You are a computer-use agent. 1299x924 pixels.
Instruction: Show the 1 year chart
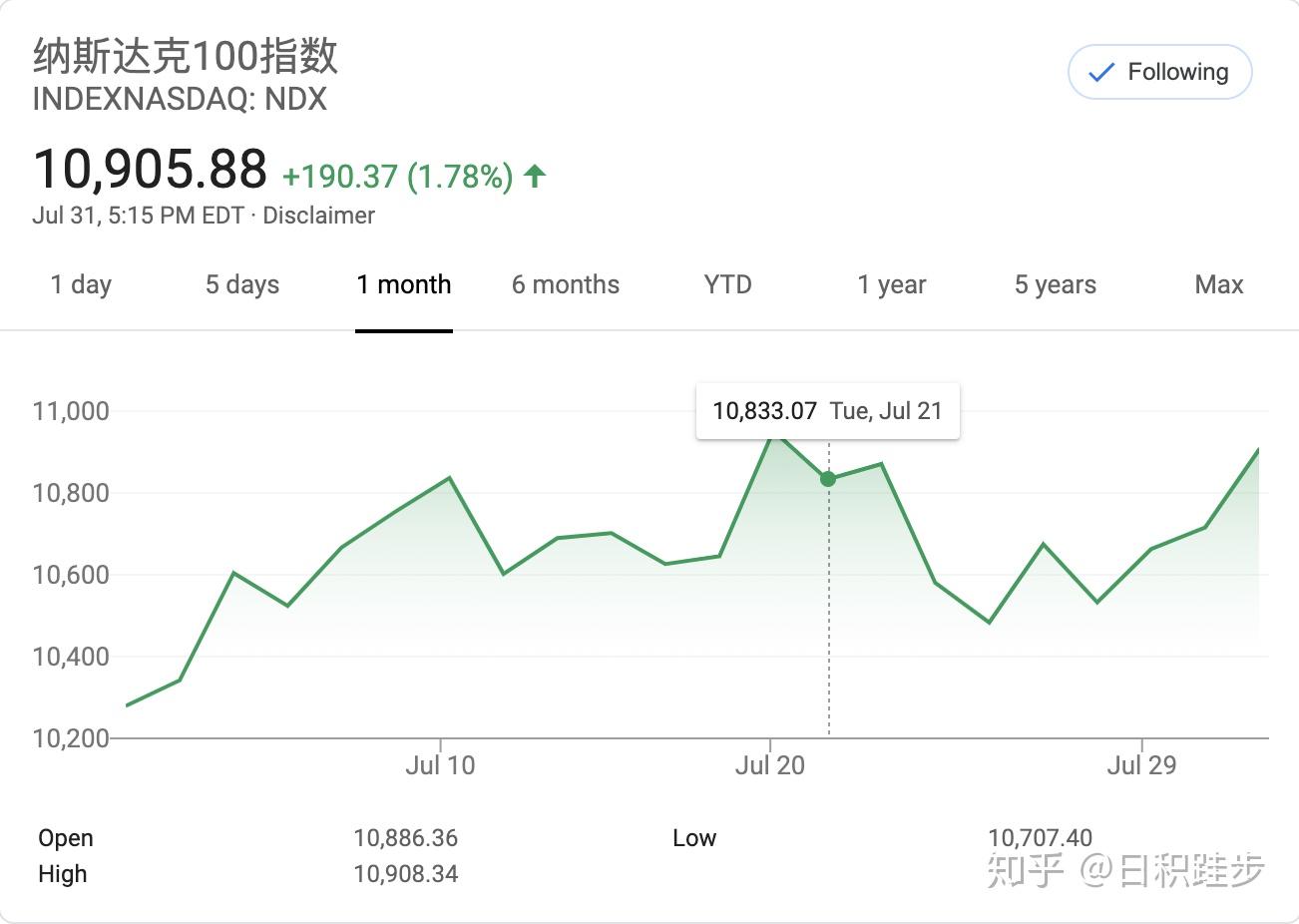coord(892,284)
